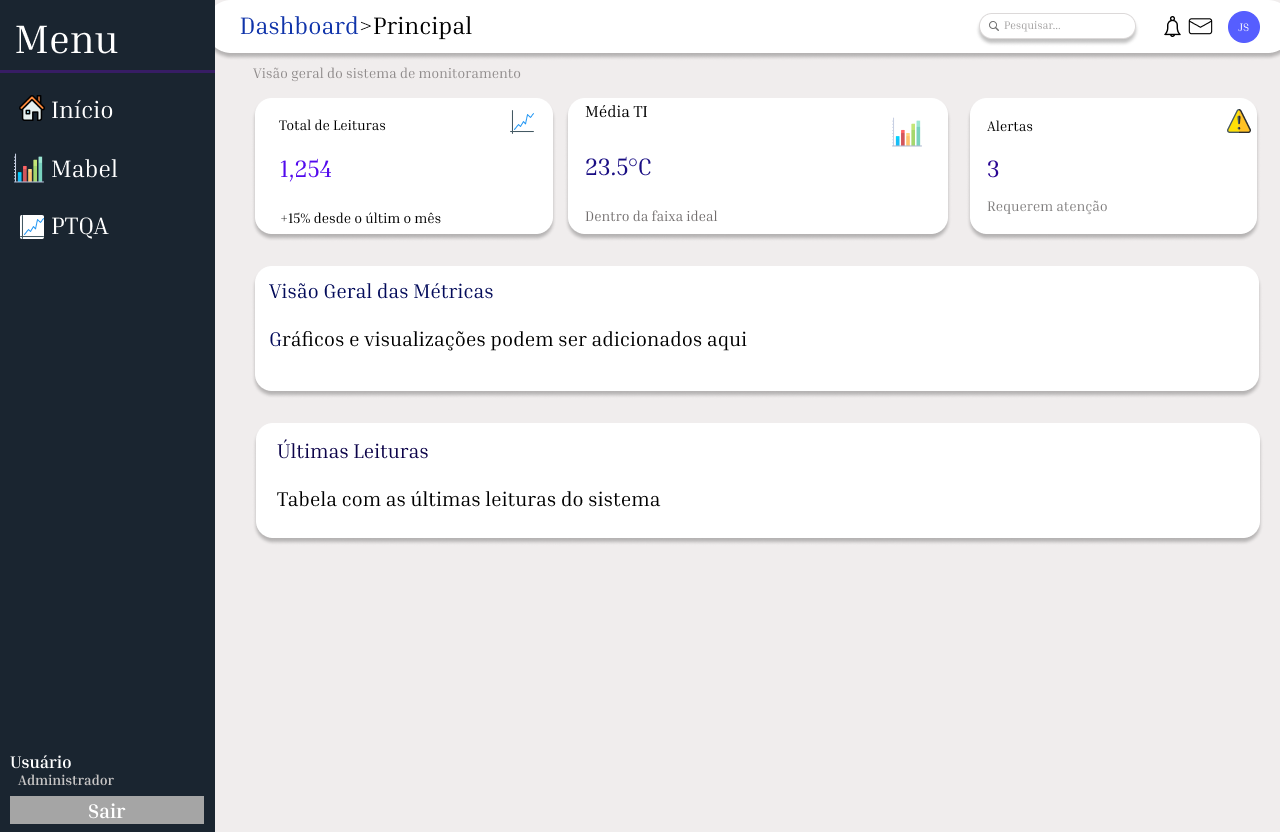
Task: Click the yellow warning icon in Alertas
Action: click(x=1238, y=121)
